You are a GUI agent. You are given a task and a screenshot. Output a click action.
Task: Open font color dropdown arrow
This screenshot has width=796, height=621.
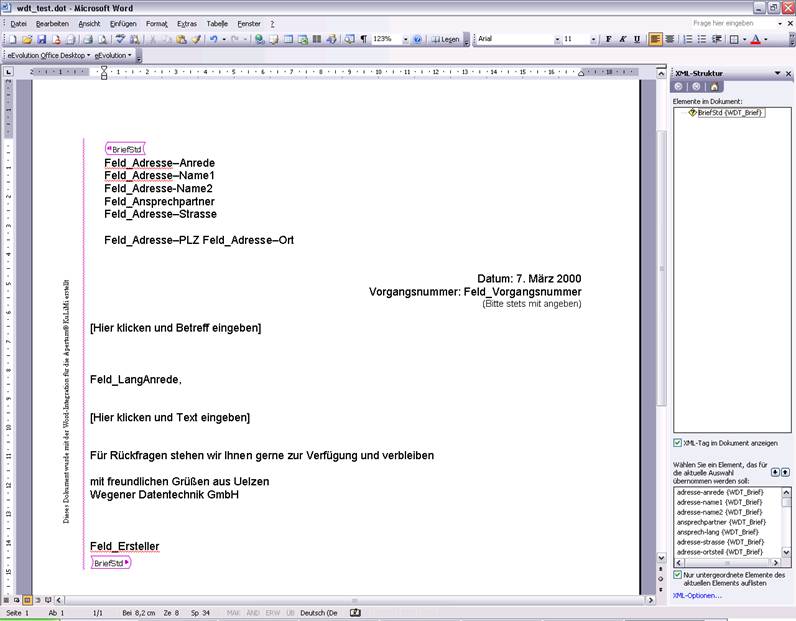[766, 39]
